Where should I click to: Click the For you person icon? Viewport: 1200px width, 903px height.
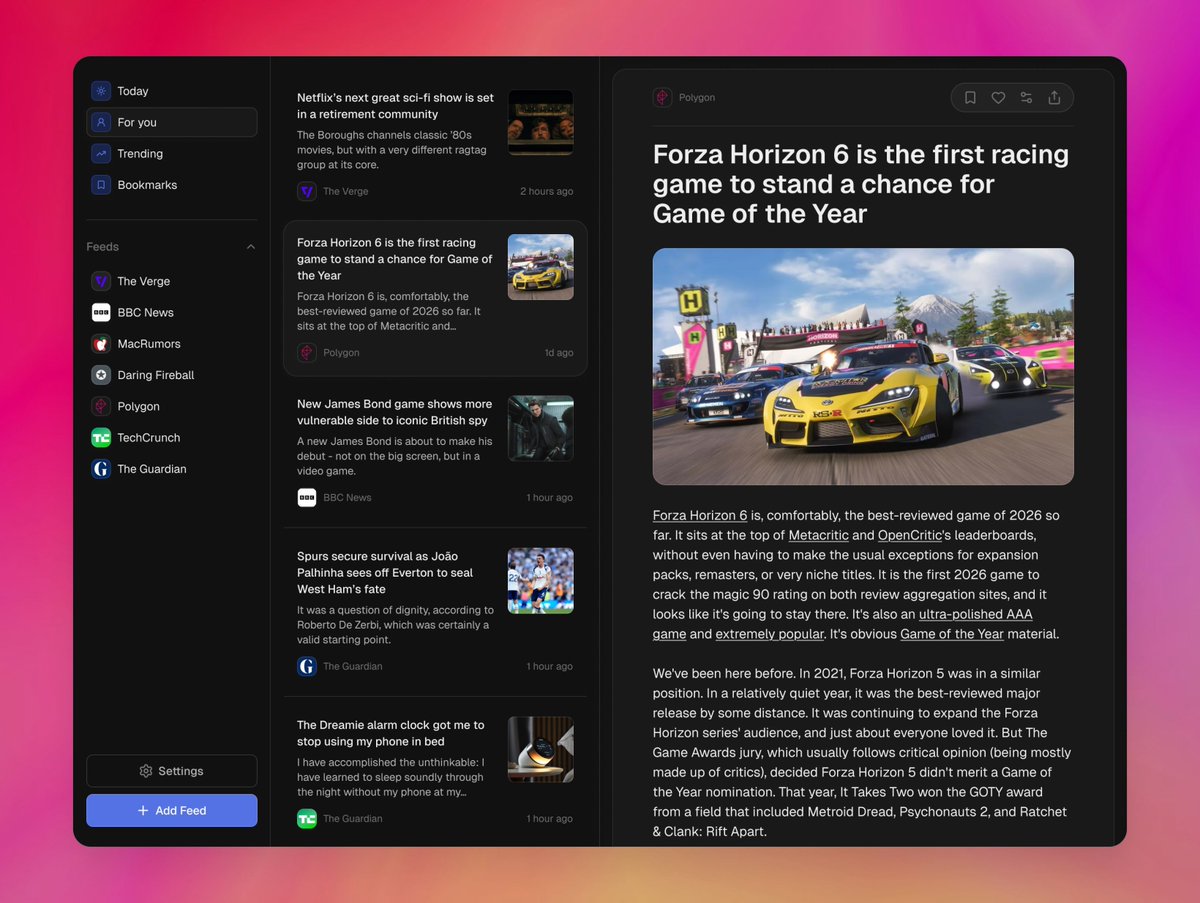[x=101, y=122]
